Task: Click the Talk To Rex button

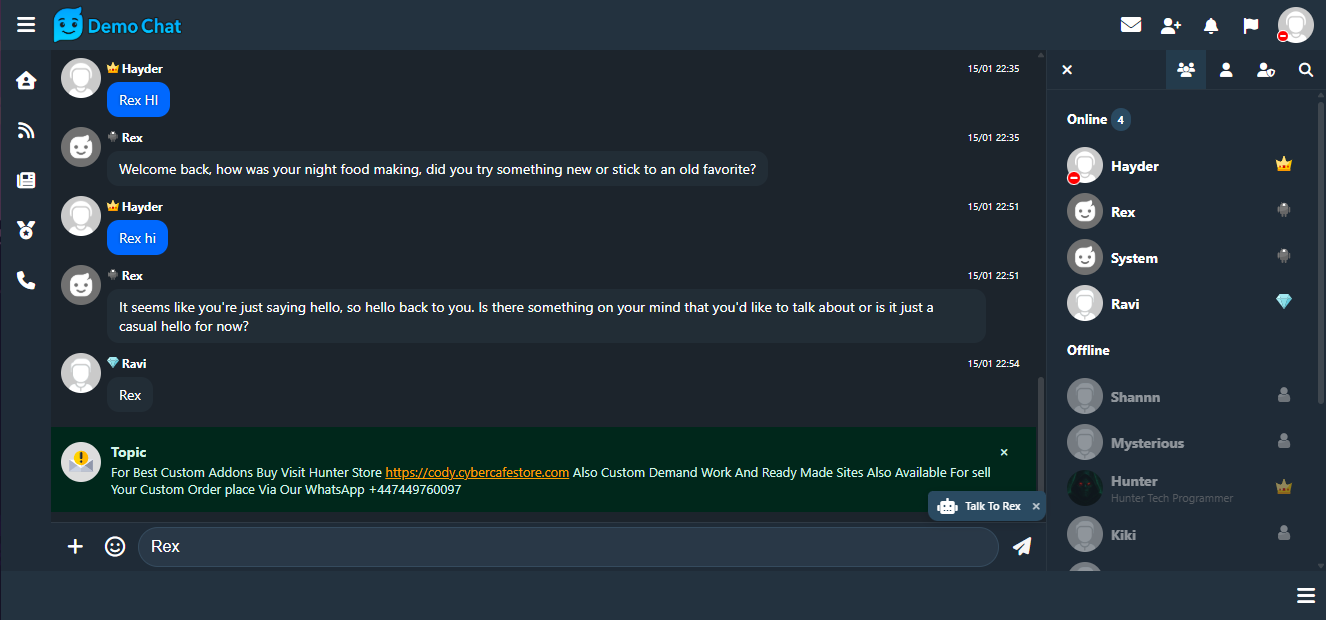Action: 984,507
